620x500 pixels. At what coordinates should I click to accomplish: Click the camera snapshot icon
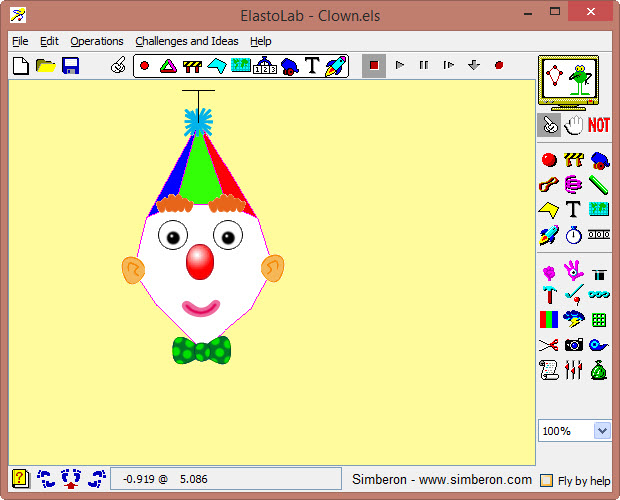pos(573,345)
